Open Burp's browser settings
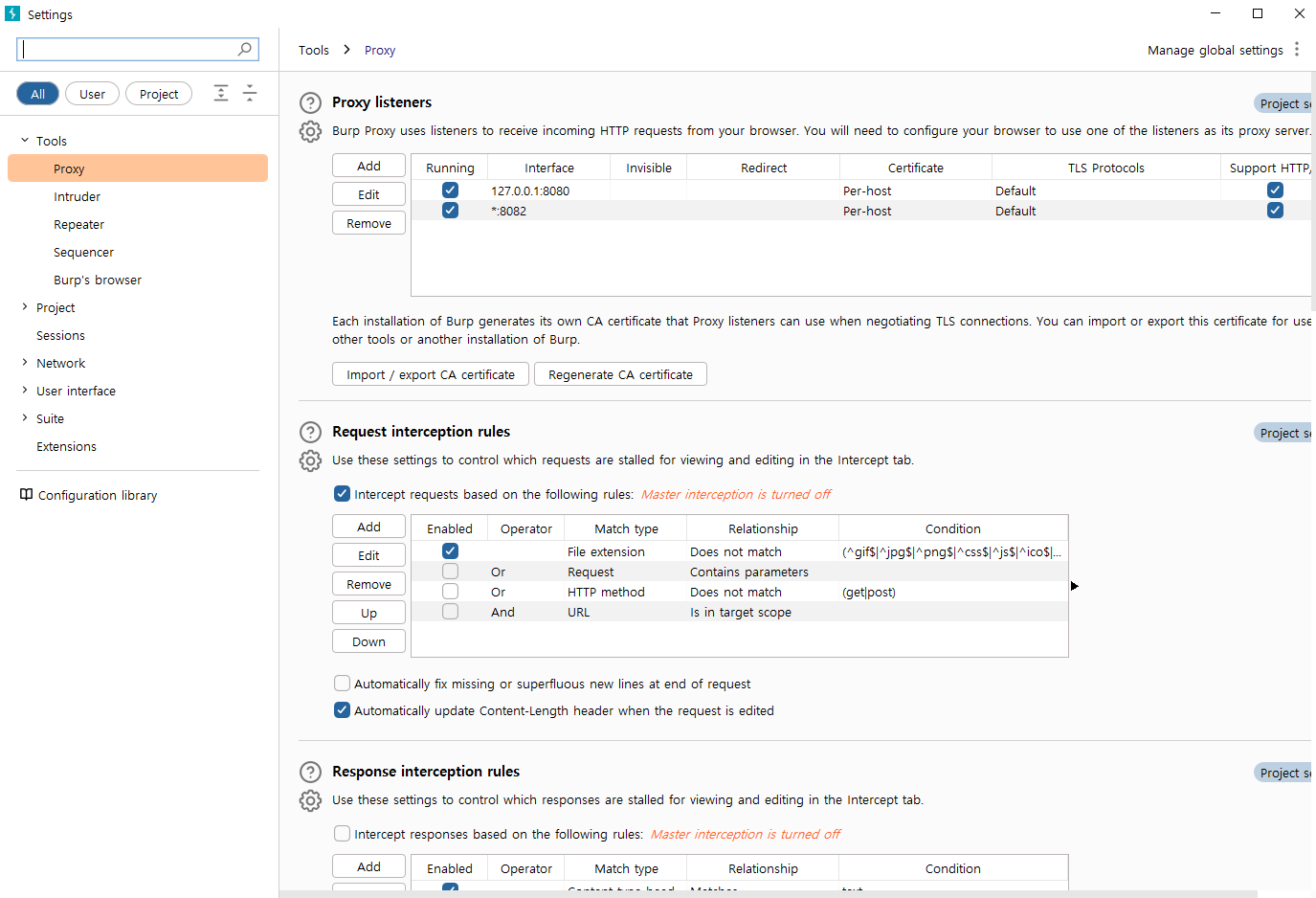 pos(98,280)
